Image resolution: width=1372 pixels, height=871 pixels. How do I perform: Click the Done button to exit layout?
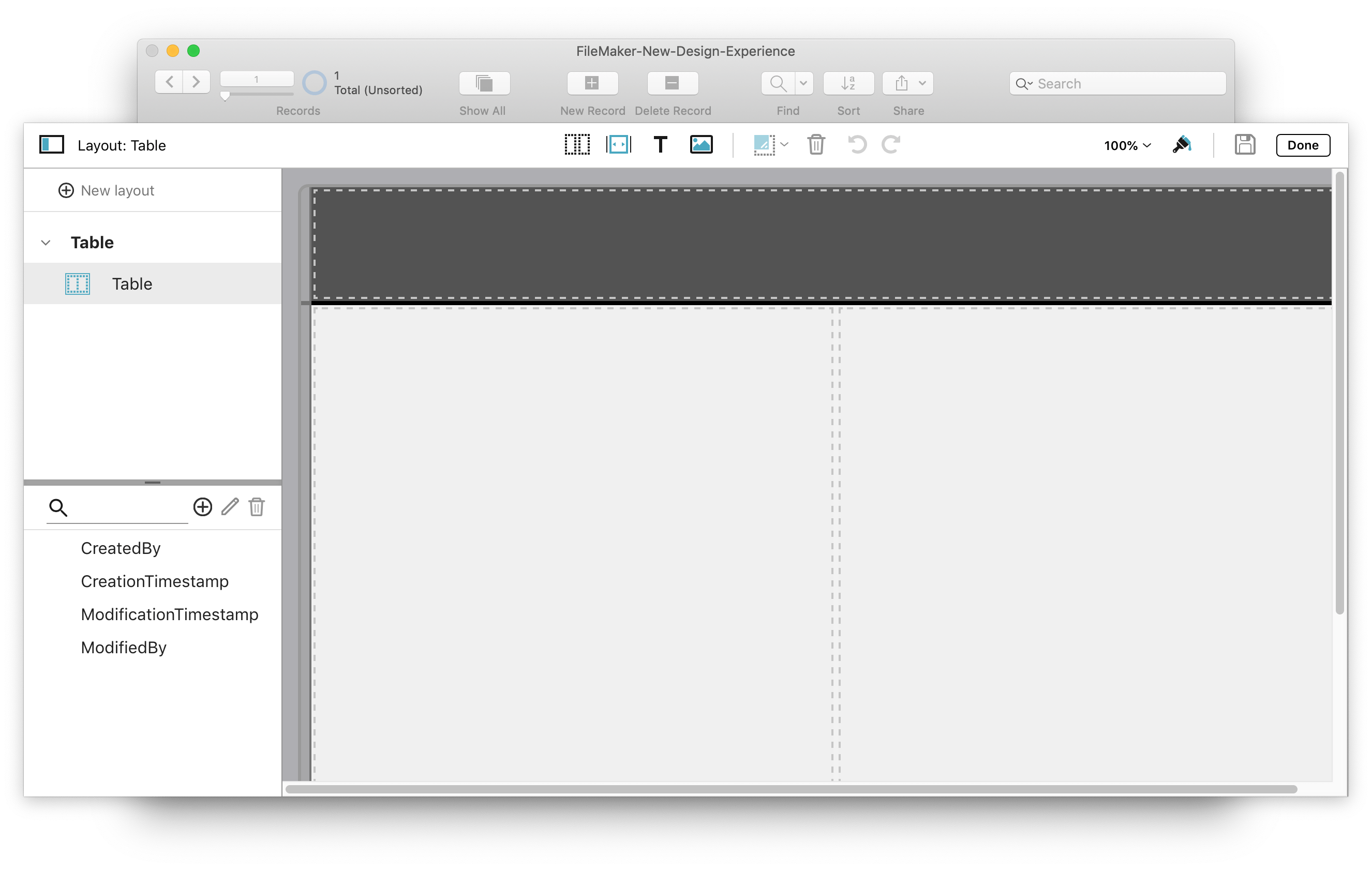coord(1303,144)
